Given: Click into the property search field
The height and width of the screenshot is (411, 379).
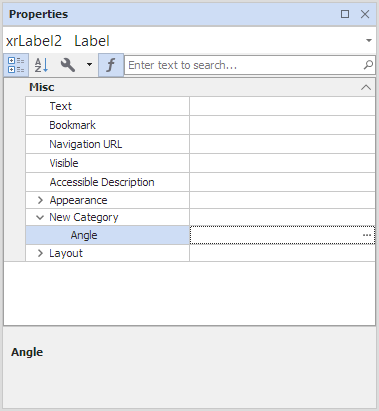Looking at the screenshot, I should (245, 65).
